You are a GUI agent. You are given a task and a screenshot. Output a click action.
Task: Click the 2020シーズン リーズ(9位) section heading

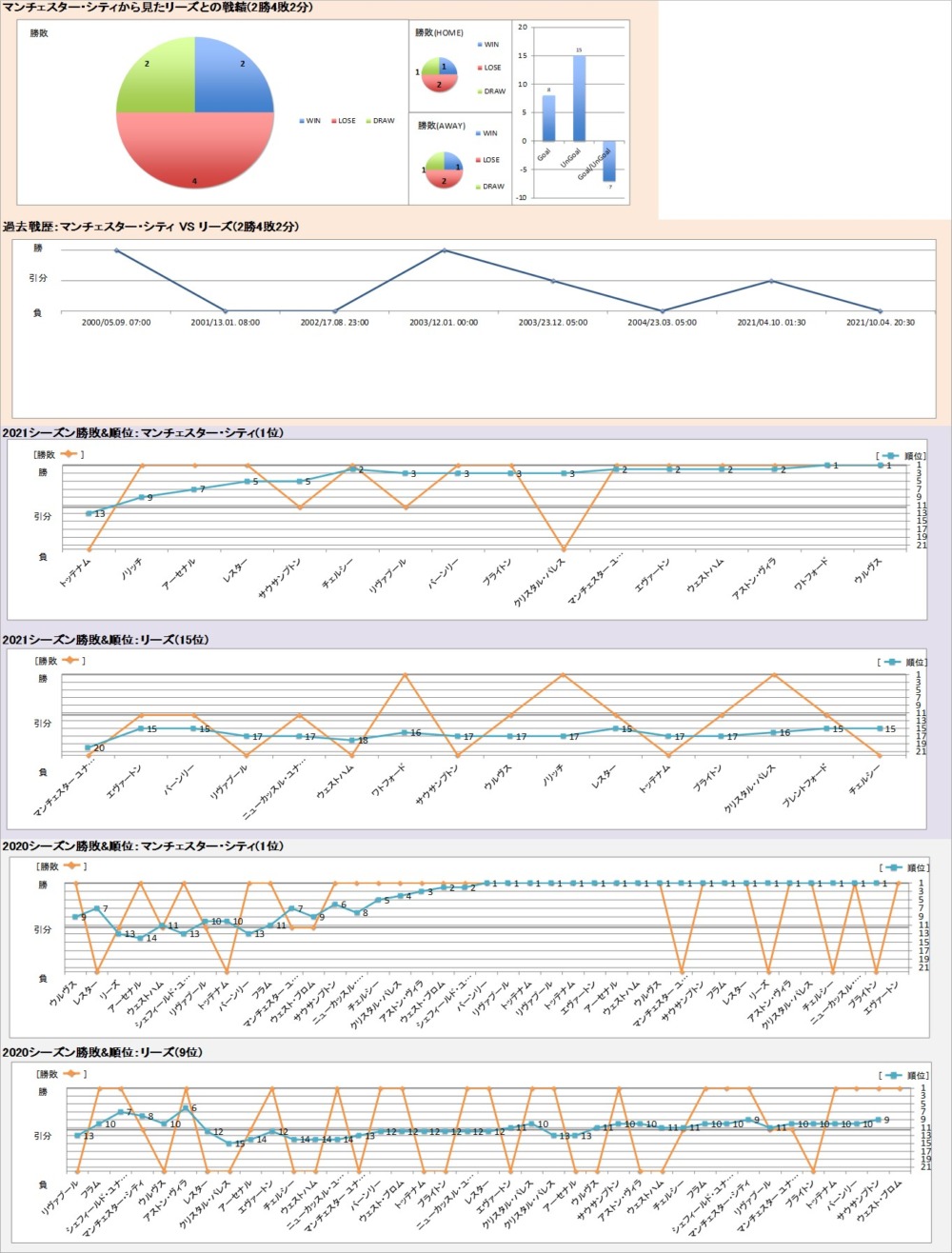103,1052
